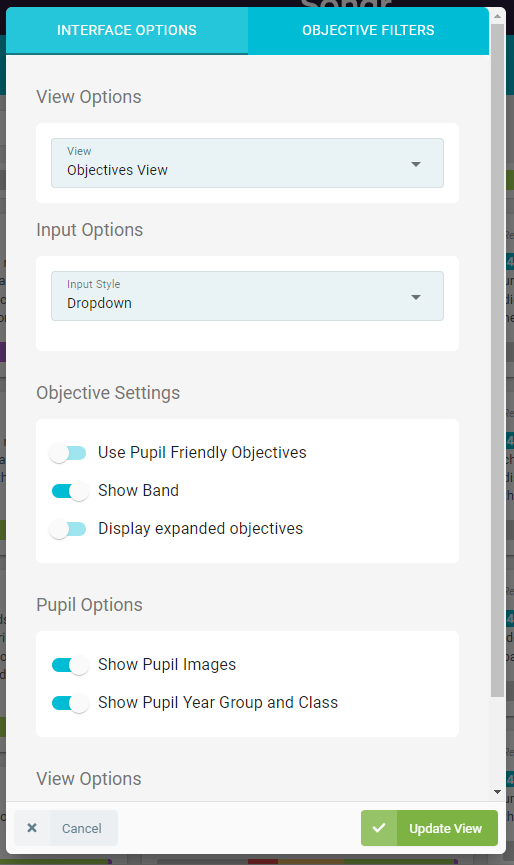The width and height of the screenshot is (514, 865).
Task: Click the Update View button
Action: tap(429, 827)
